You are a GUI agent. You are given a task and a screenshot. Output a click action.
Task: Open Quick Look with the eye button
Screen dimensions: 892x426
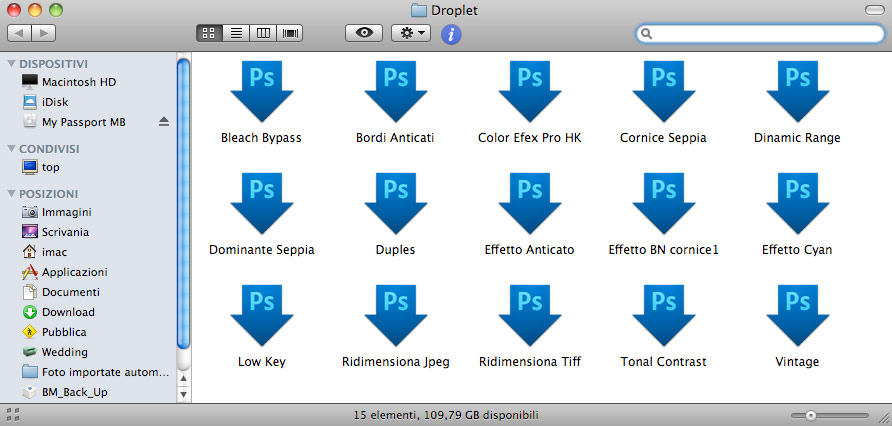[x=363, y=33]
